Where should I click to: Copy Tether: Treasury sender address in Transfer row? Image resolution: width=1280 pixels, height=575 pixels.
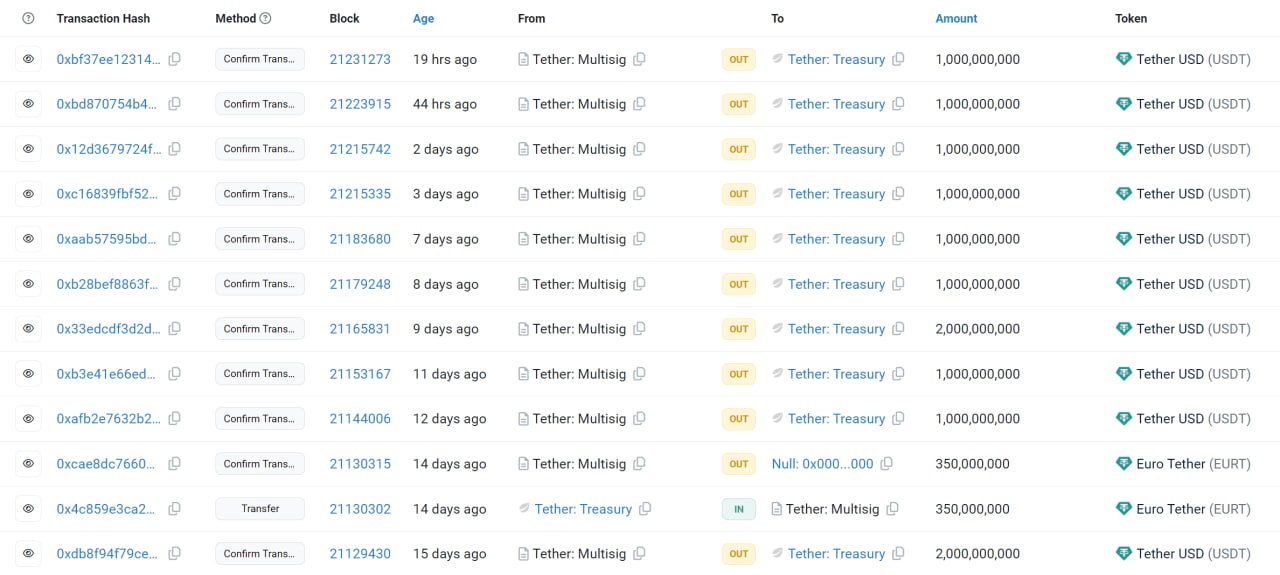click(645, 509)
